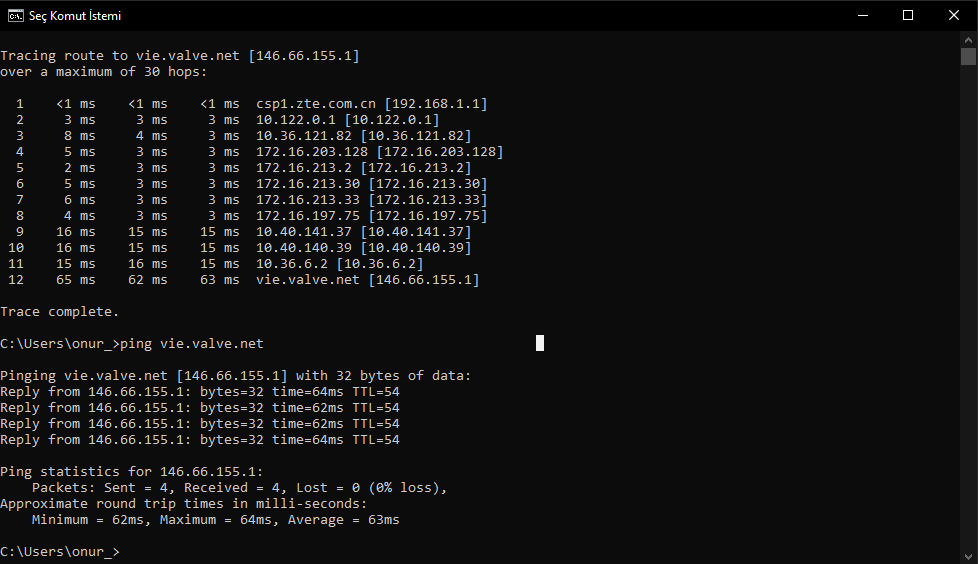Click the "(0% loss)" text
978x564 pixels.
[x=407, y=488]
